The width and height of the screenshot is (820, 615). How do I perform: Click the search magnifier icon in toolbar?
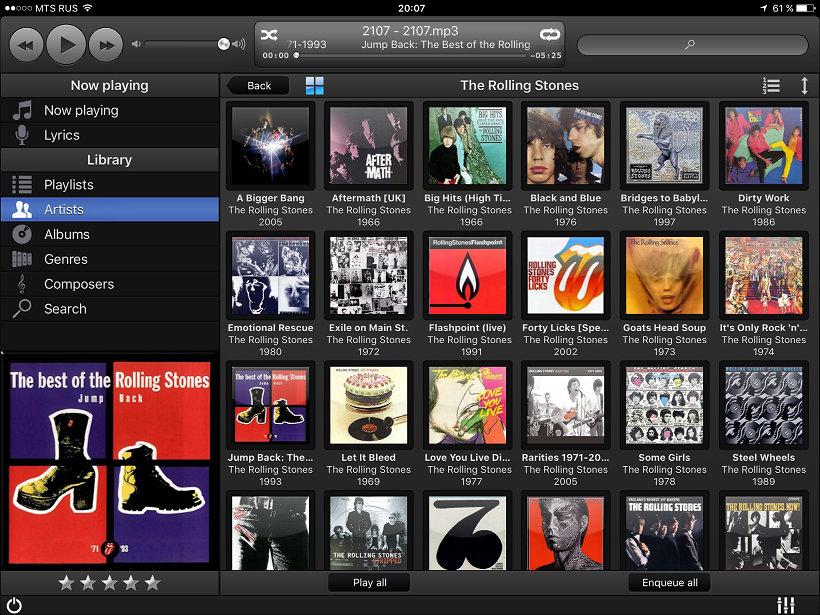pyautogui.click(x=690, y=45)
